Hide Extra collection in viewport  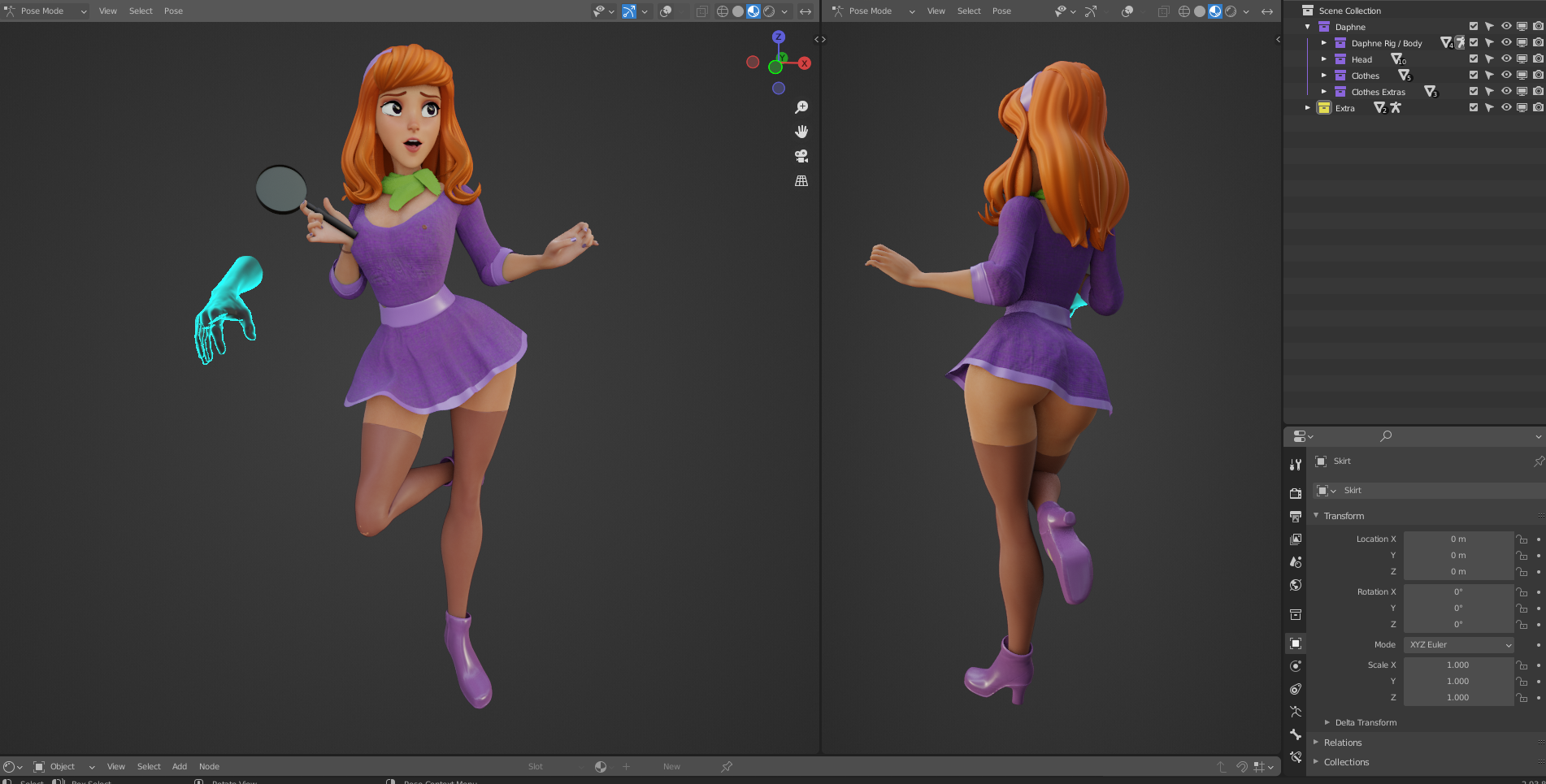tap(1506, 108)
